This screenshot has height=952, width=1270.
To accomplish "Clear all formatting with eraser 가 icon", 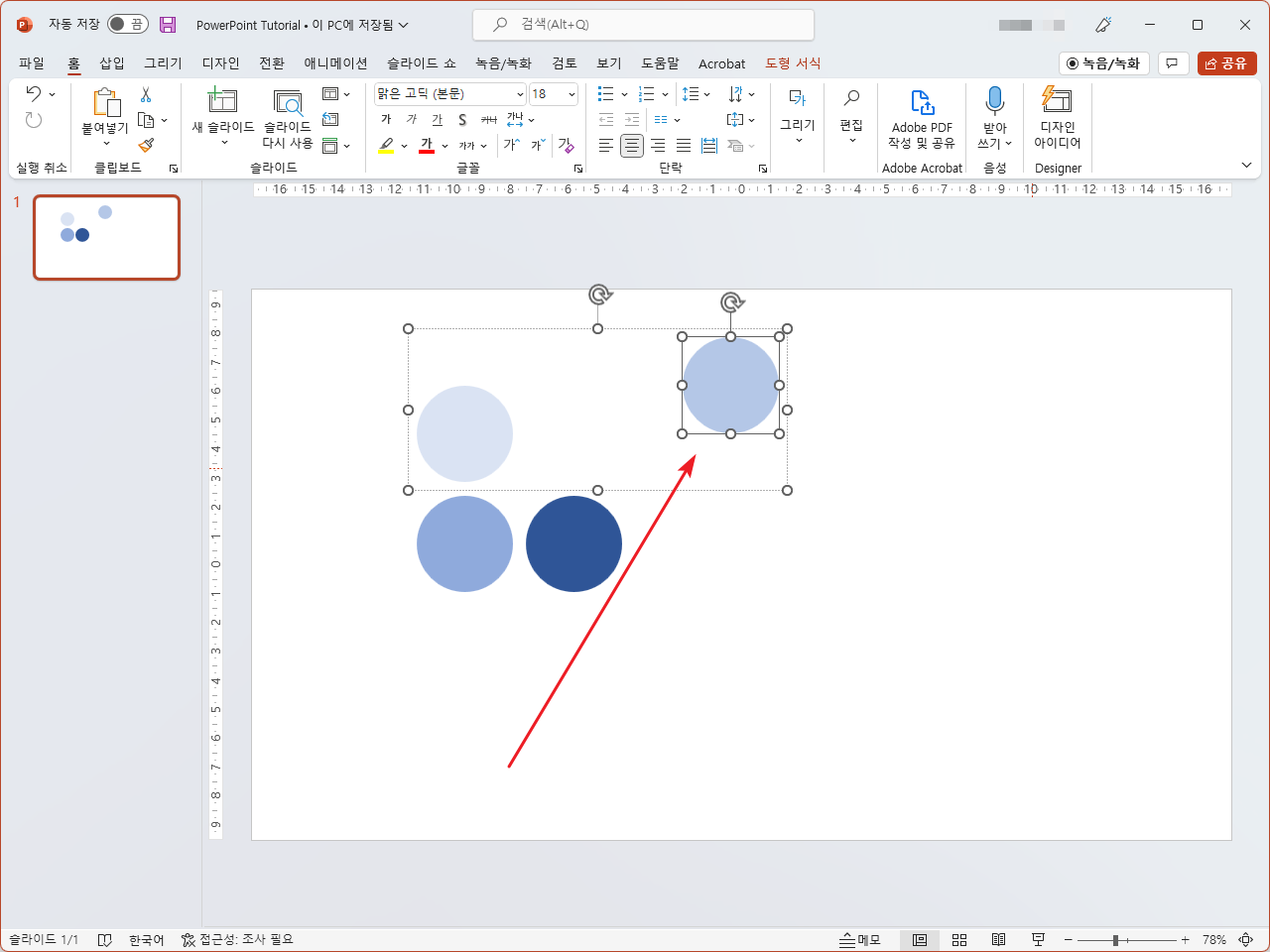I will (x=566, y=146).
